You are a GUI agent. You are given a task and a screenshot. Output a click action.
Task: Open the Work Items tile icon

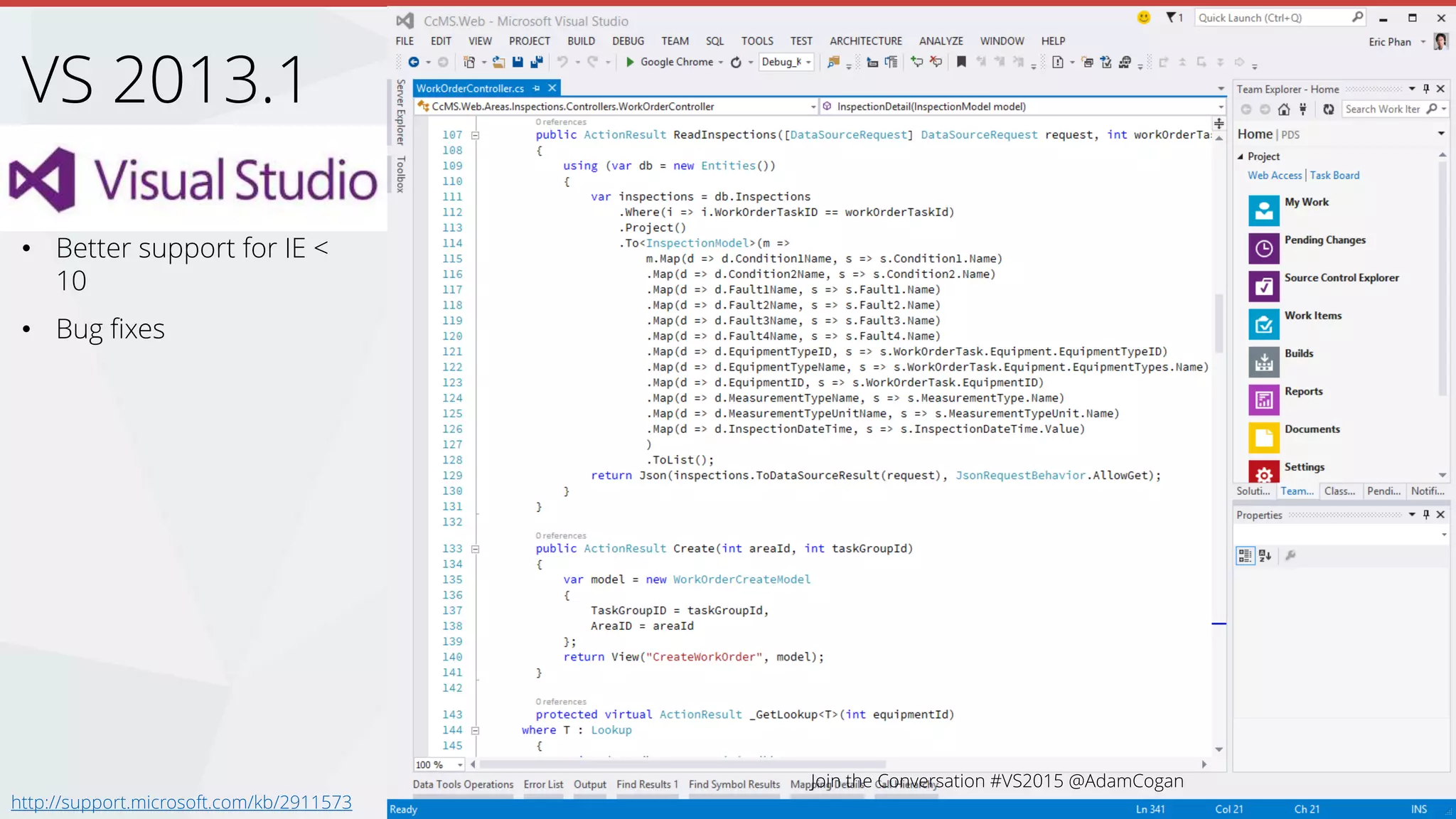[1264, 323]
